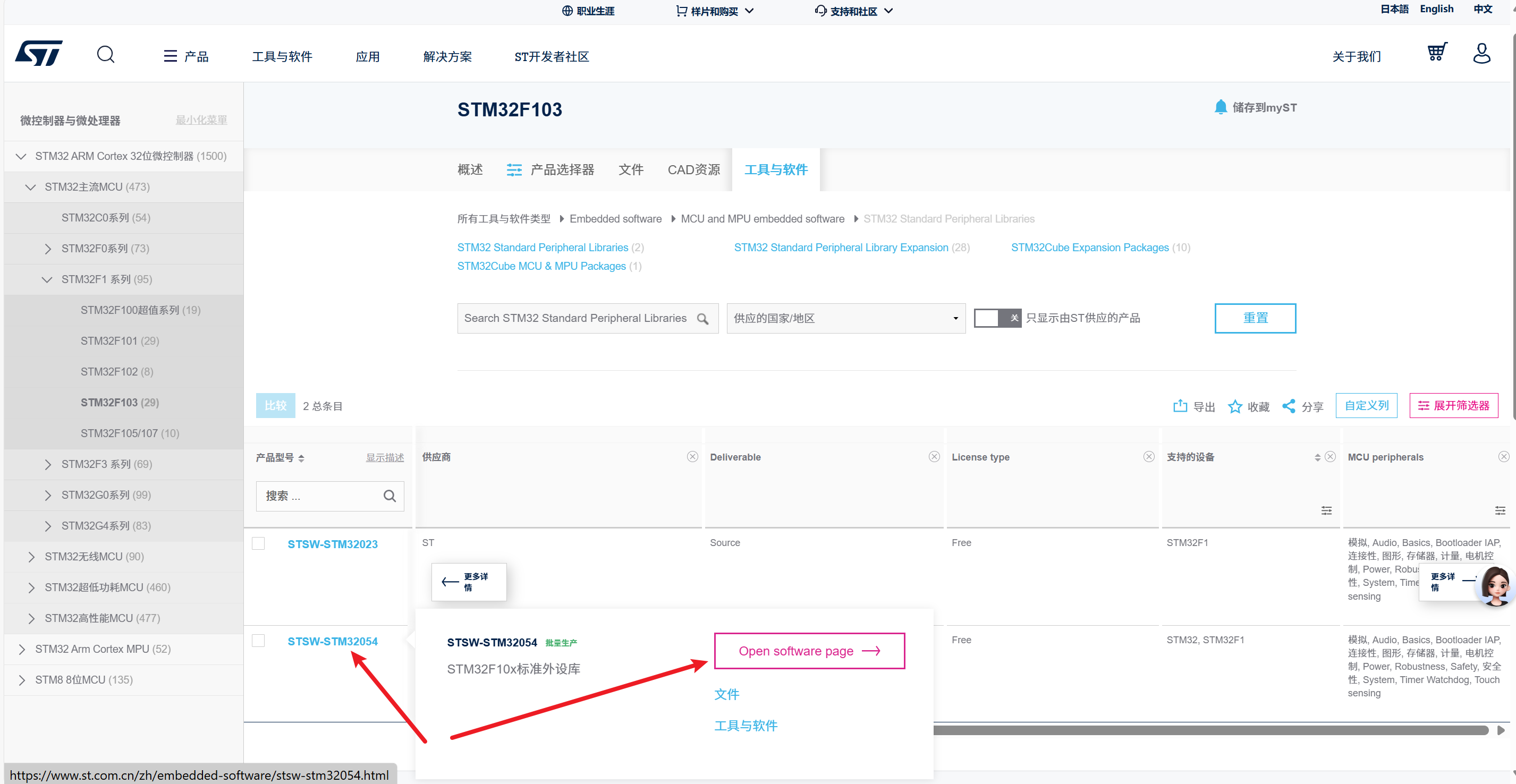Viewport: 1516px width, 784px height.
Task: Collapse STM32 ARM Cortex 32位微控制器 tree node
Action: coord(21,156)
